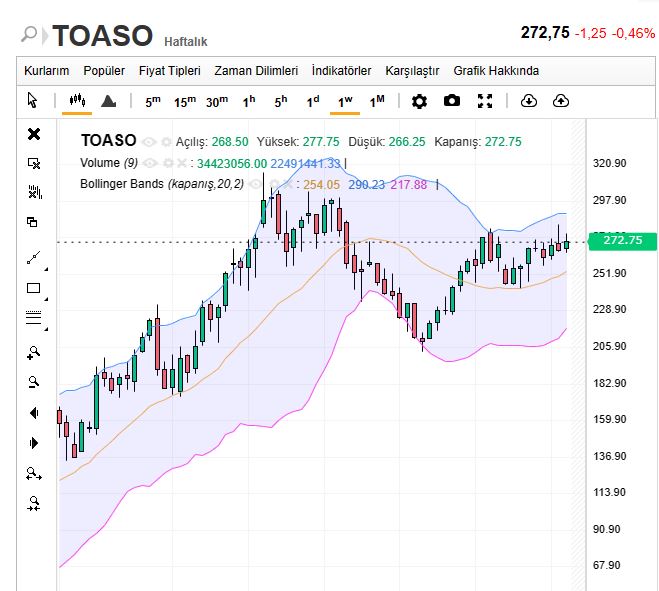Click the TOASO ticker title

click(102, 35)
